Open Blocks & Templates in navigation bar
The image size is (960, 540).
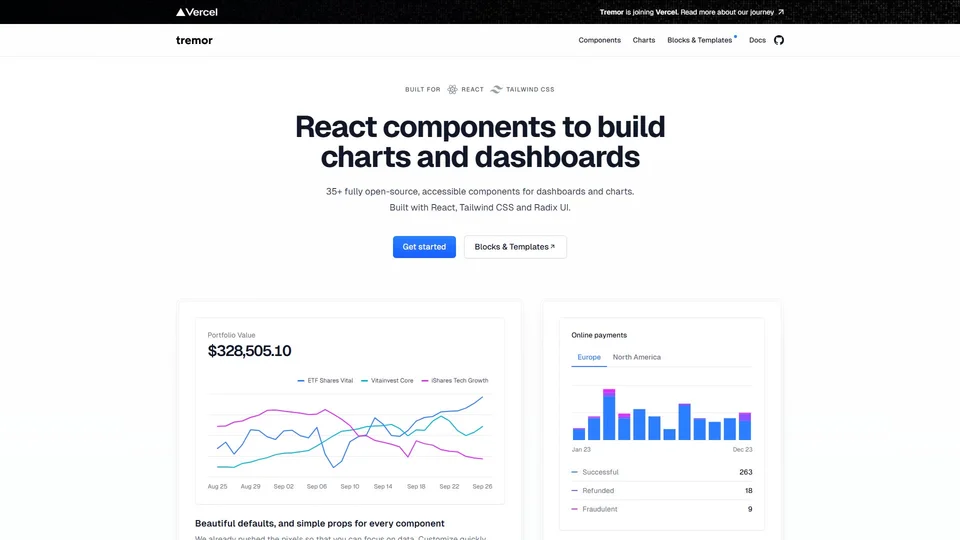699,40
